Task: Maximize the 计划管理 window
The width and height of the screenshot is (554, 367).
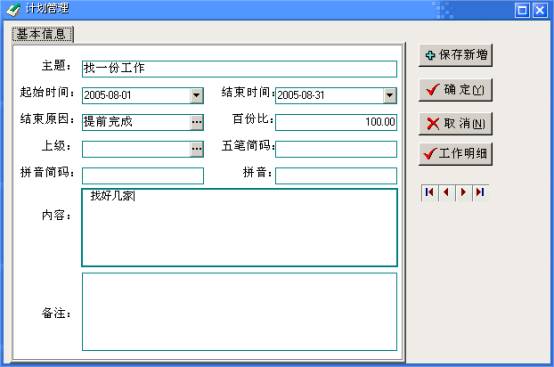Action: tap(522, 10)
